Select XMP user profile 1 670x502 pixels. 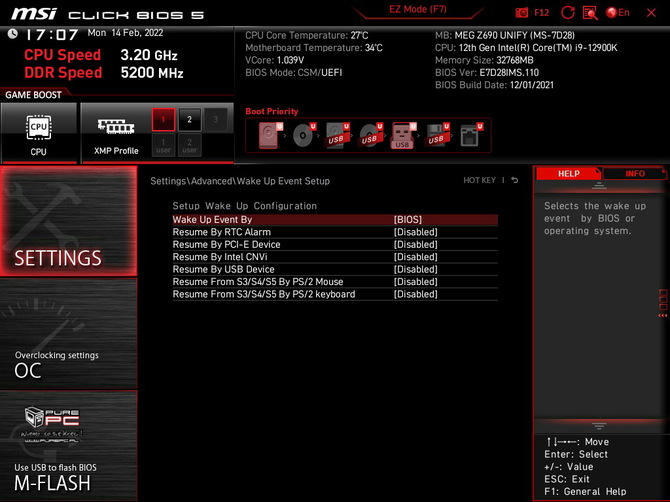[x=163, y=145]
